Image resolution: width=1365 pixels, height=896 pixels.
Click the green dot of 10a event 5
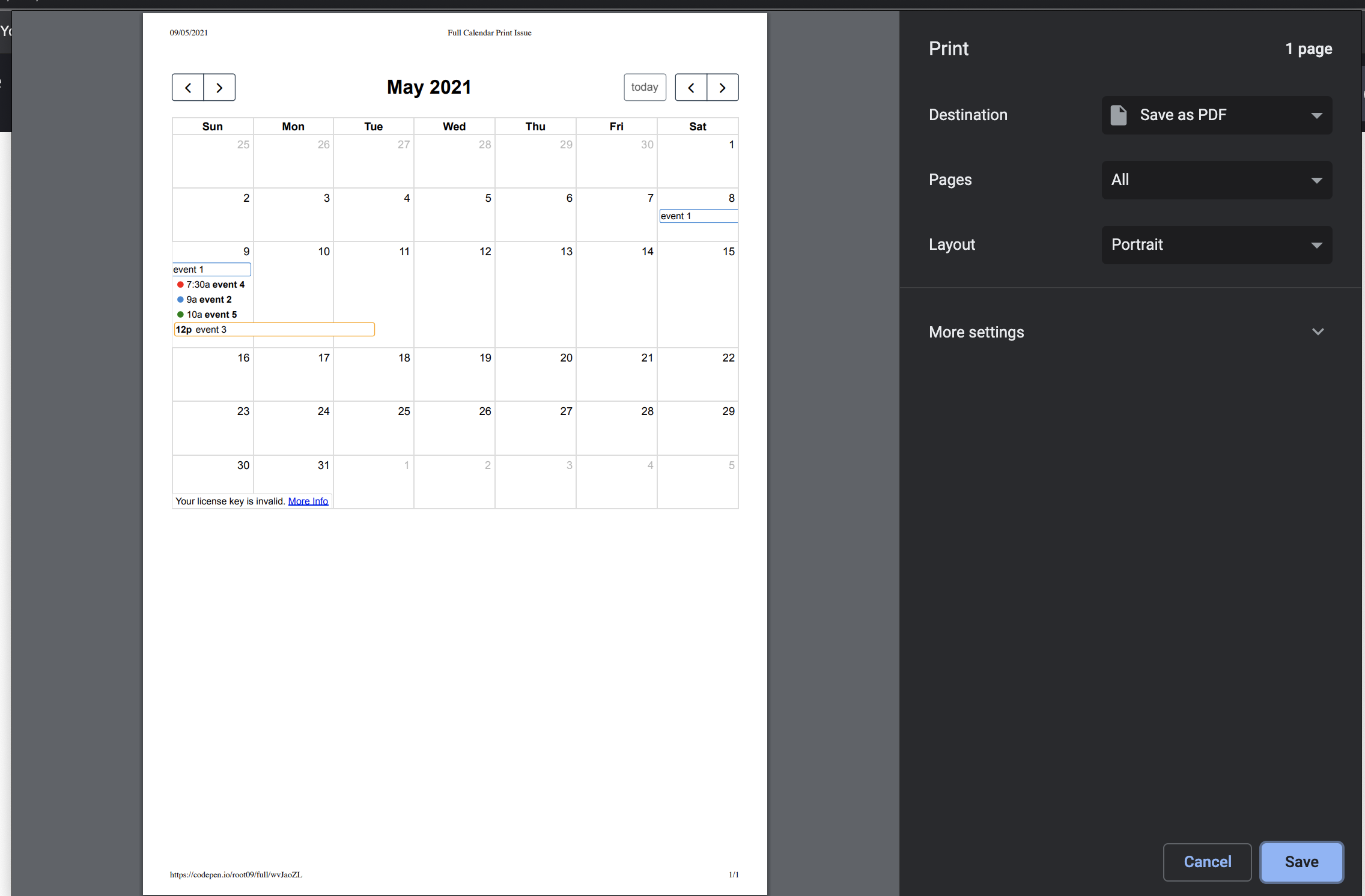point(180,315)
